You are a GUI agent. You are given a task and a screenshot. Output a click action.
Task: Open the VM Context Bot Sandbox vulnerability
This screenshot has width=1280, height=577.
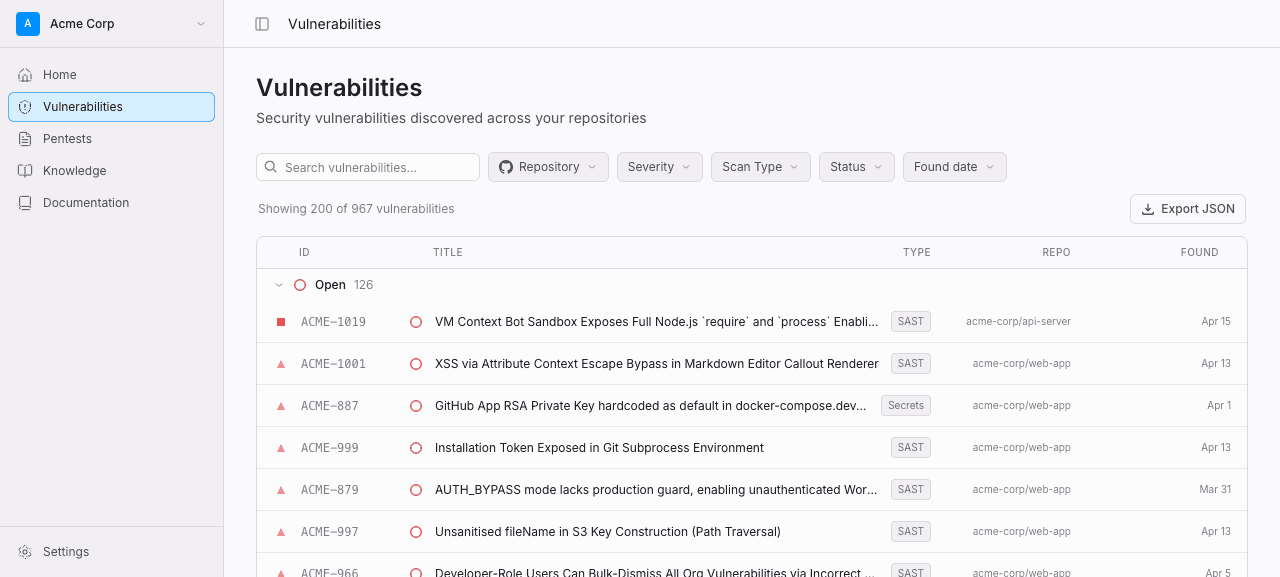pos(656,322)
